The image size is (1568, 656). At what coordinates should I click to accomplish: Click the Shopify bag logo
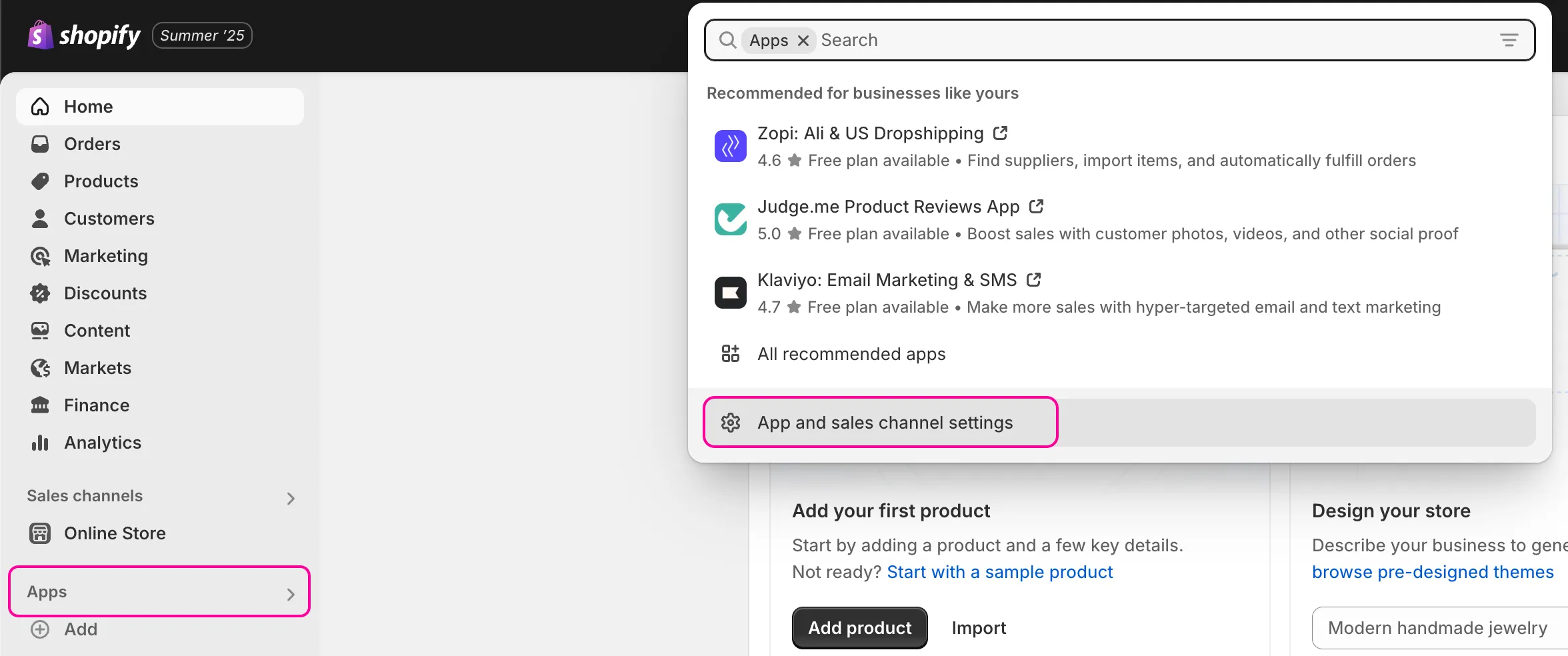(x=40, y=35)
